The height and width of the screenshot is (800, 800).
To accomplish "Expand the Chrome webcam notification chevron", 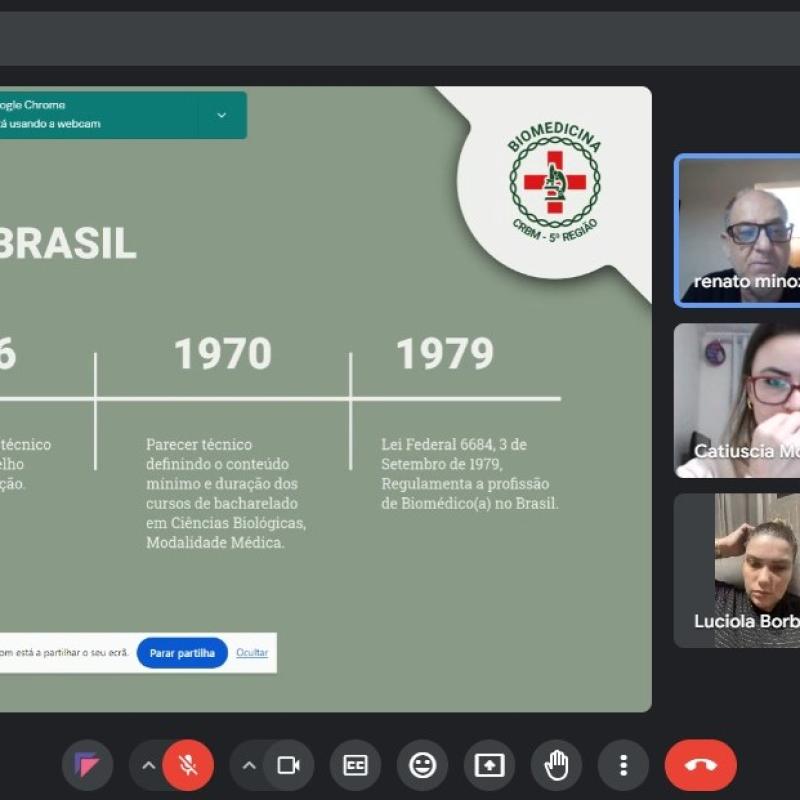I will (221, 115).
